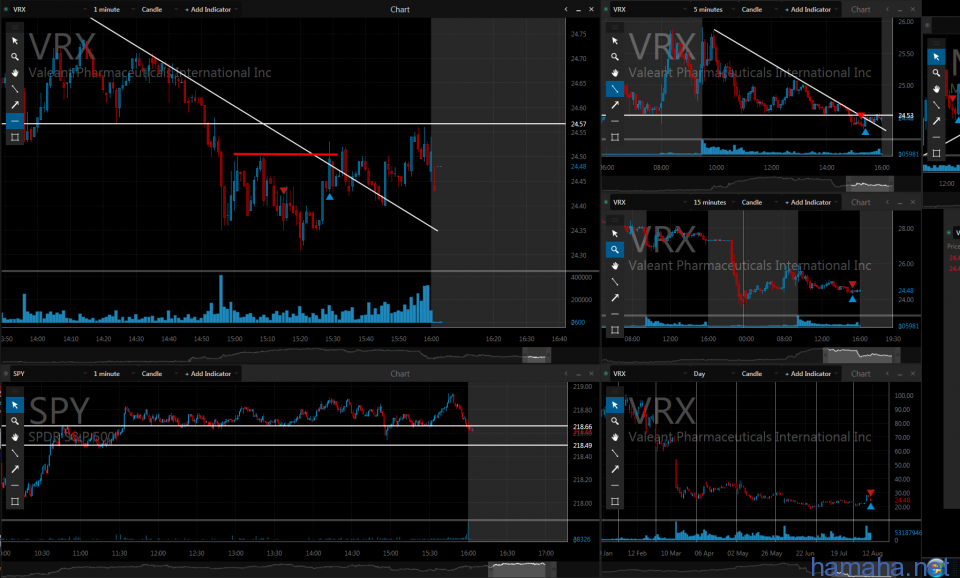Select the arrow ray tool in VRX 5 minutes chart
This screenshot has width=960, height=578.
[615, 105]
